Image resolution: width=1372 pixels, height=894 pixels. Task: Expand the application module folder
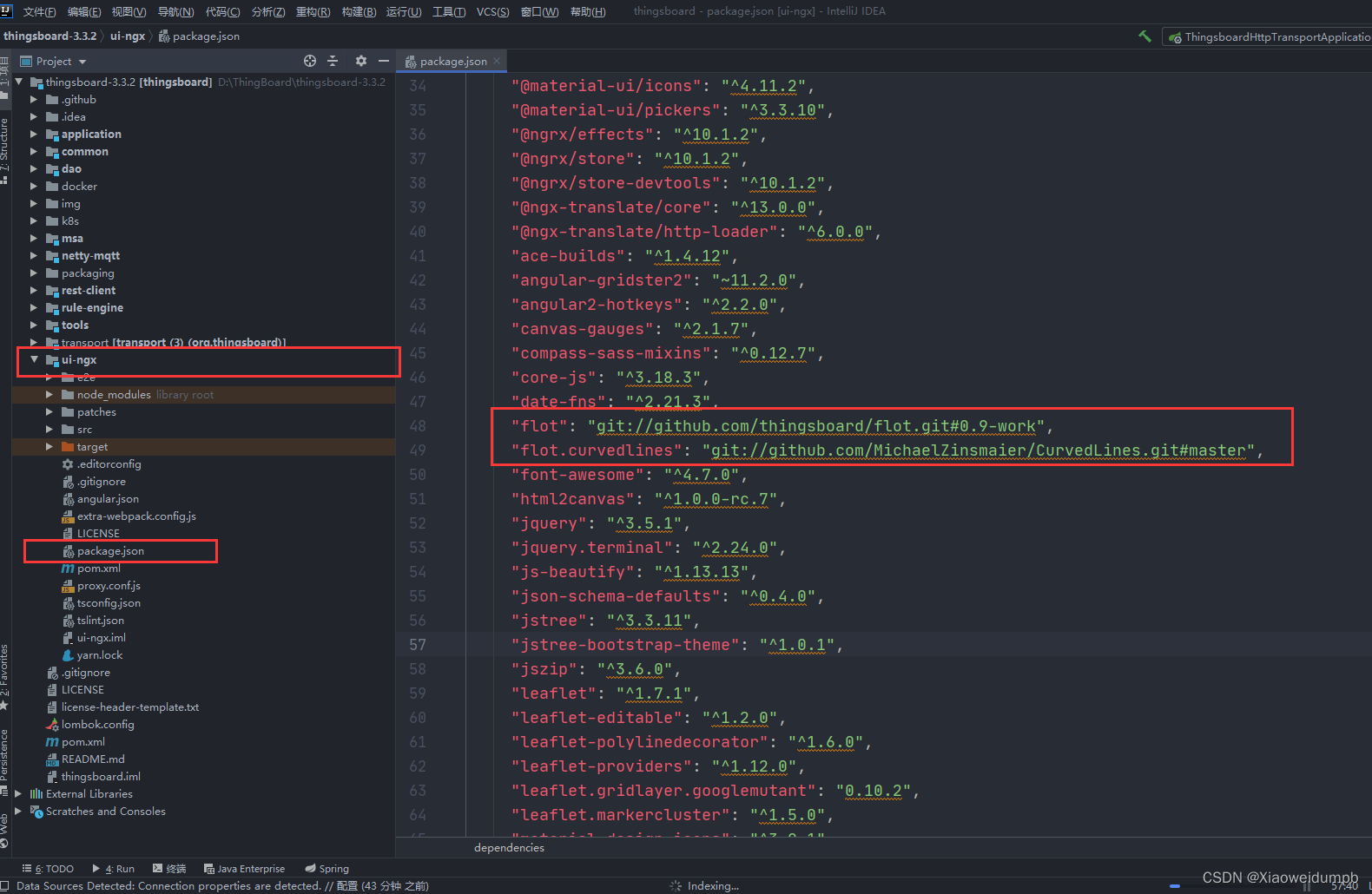(x=34, y=134)
